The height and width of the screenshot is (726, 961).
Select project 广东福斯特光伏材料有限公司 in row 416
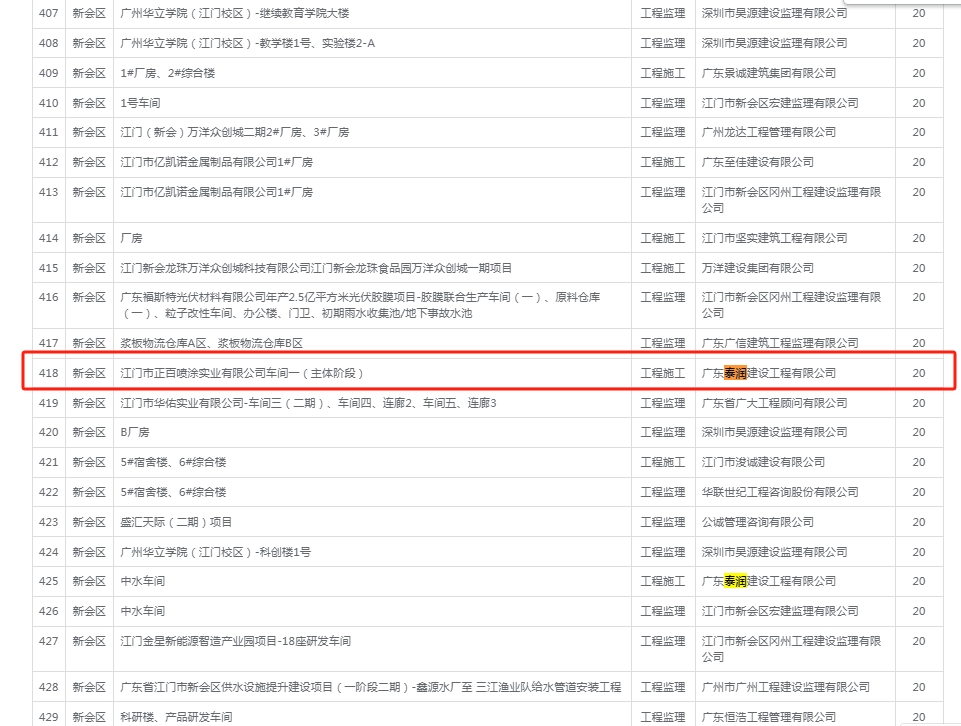coord(360,305)
